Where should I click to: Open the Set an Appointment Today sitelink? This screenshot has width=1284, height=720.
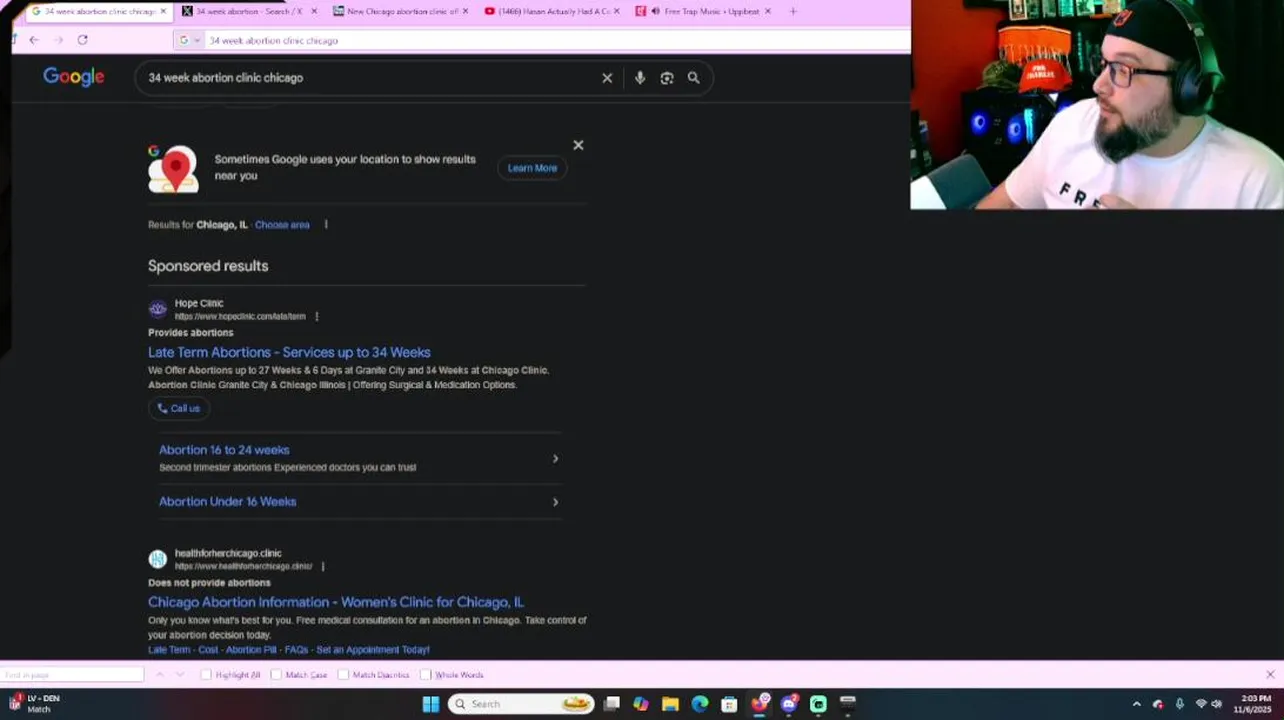click(373, 650)
